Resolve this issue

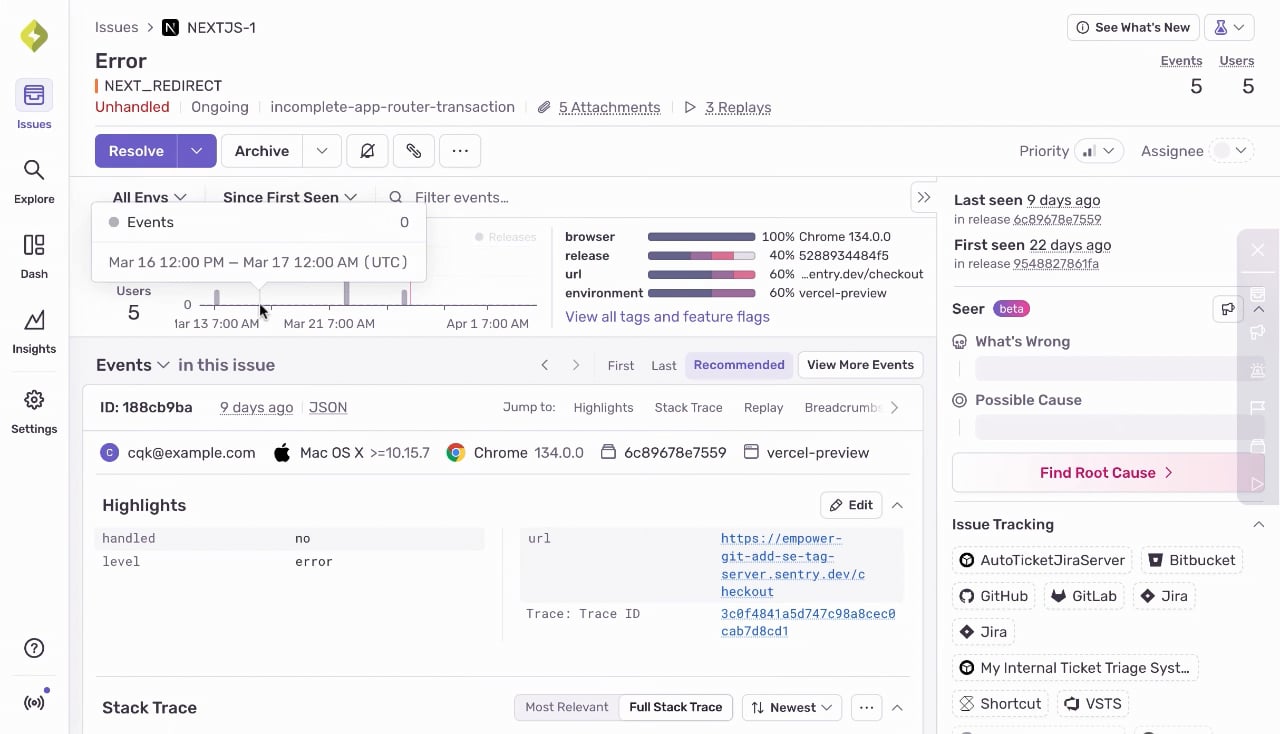tap(136, 151)
